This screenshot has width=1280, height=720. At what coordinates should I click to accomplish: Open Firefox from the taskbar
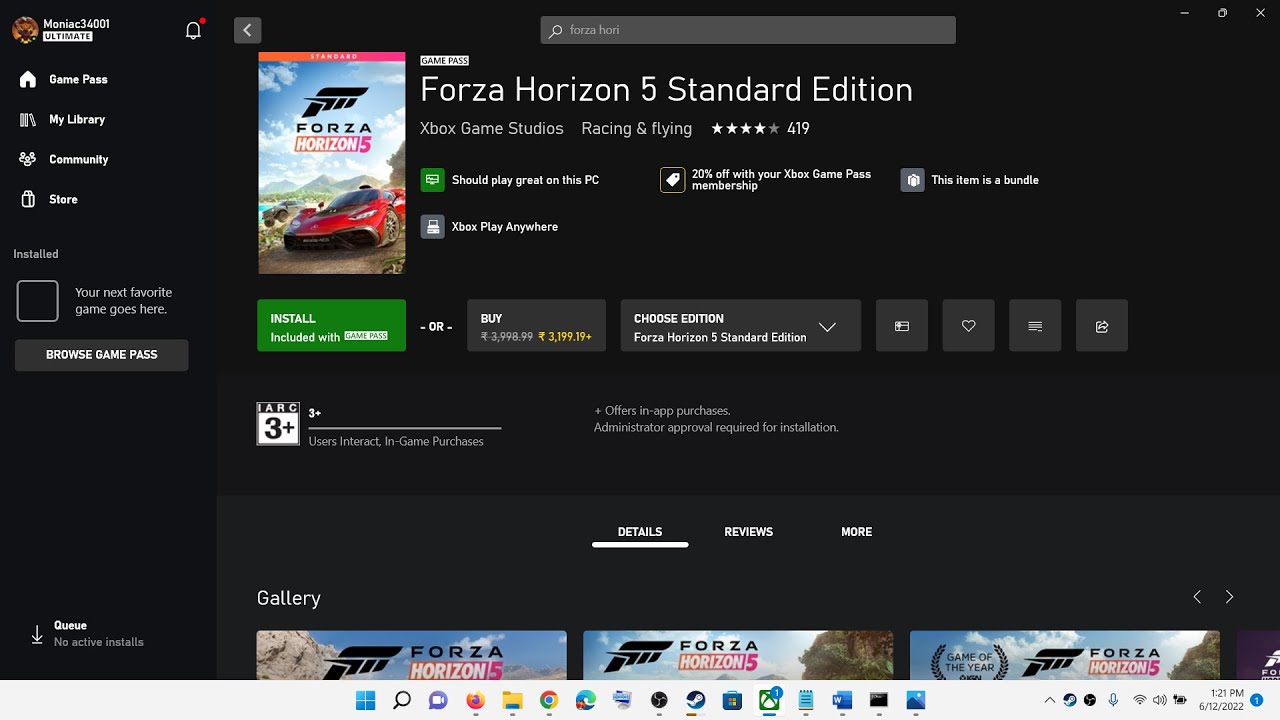coord(475,700)
